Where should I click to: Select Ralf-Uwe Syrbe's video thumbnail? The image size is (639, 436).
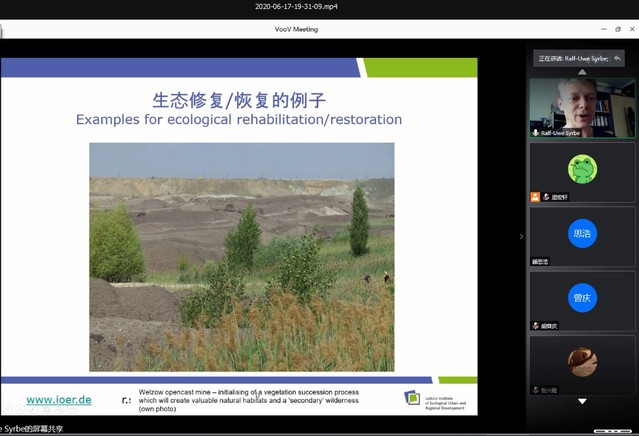coord(582,107)
